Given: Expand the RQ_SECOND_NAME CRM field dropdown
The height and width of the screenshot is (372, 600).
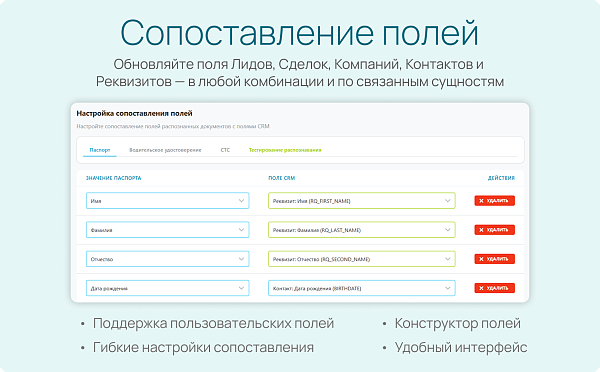Looking at the screenshot, I should pos(362,259).
